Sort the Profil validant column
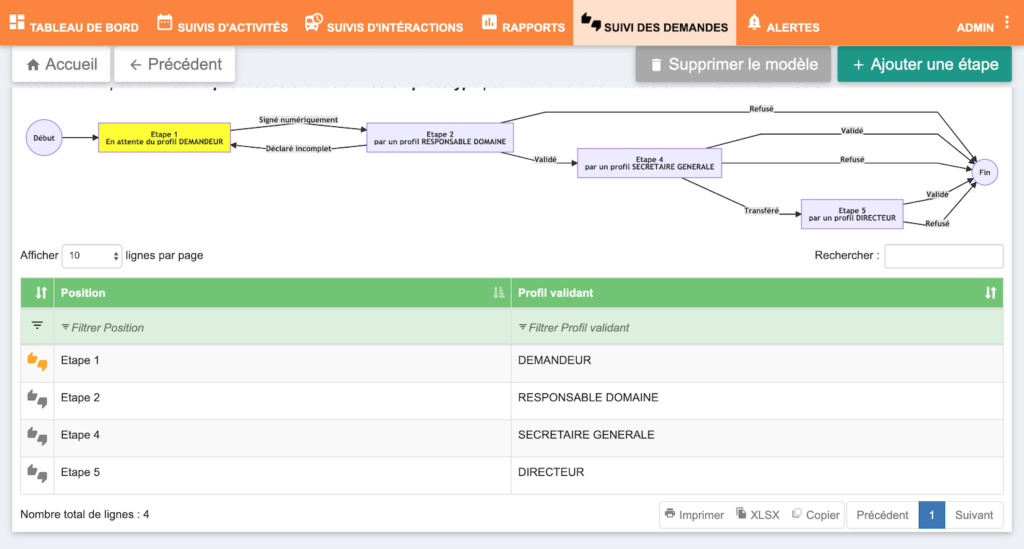 click(x=991, y=293)
